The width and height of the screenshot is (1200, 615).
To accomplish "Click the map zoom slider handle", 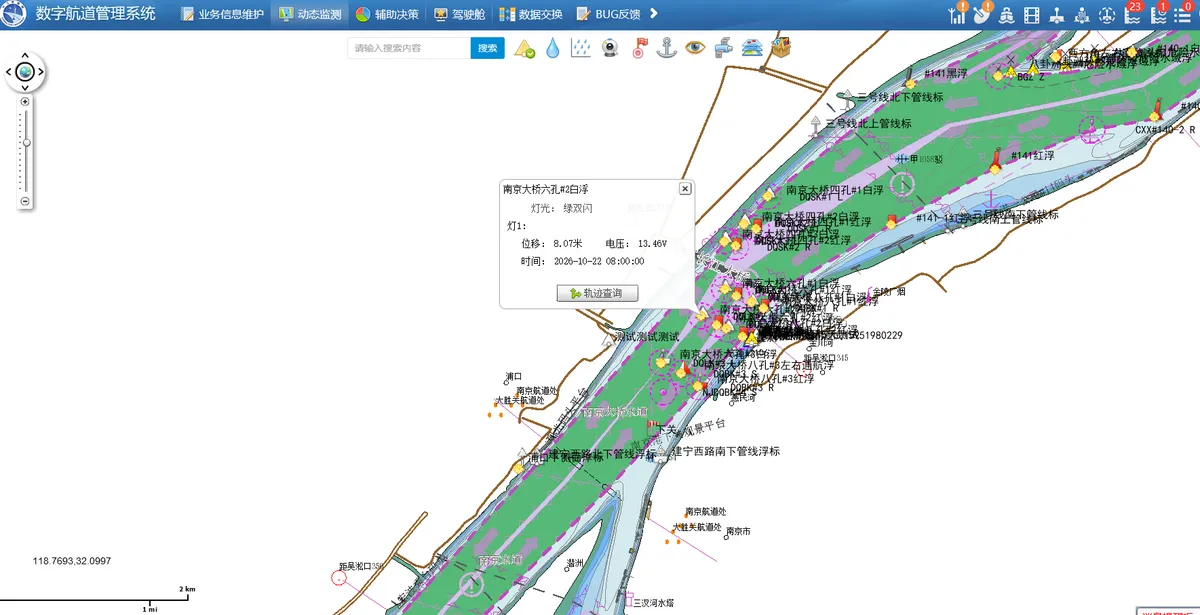I will pyautogui.click(x=26, y=142).
